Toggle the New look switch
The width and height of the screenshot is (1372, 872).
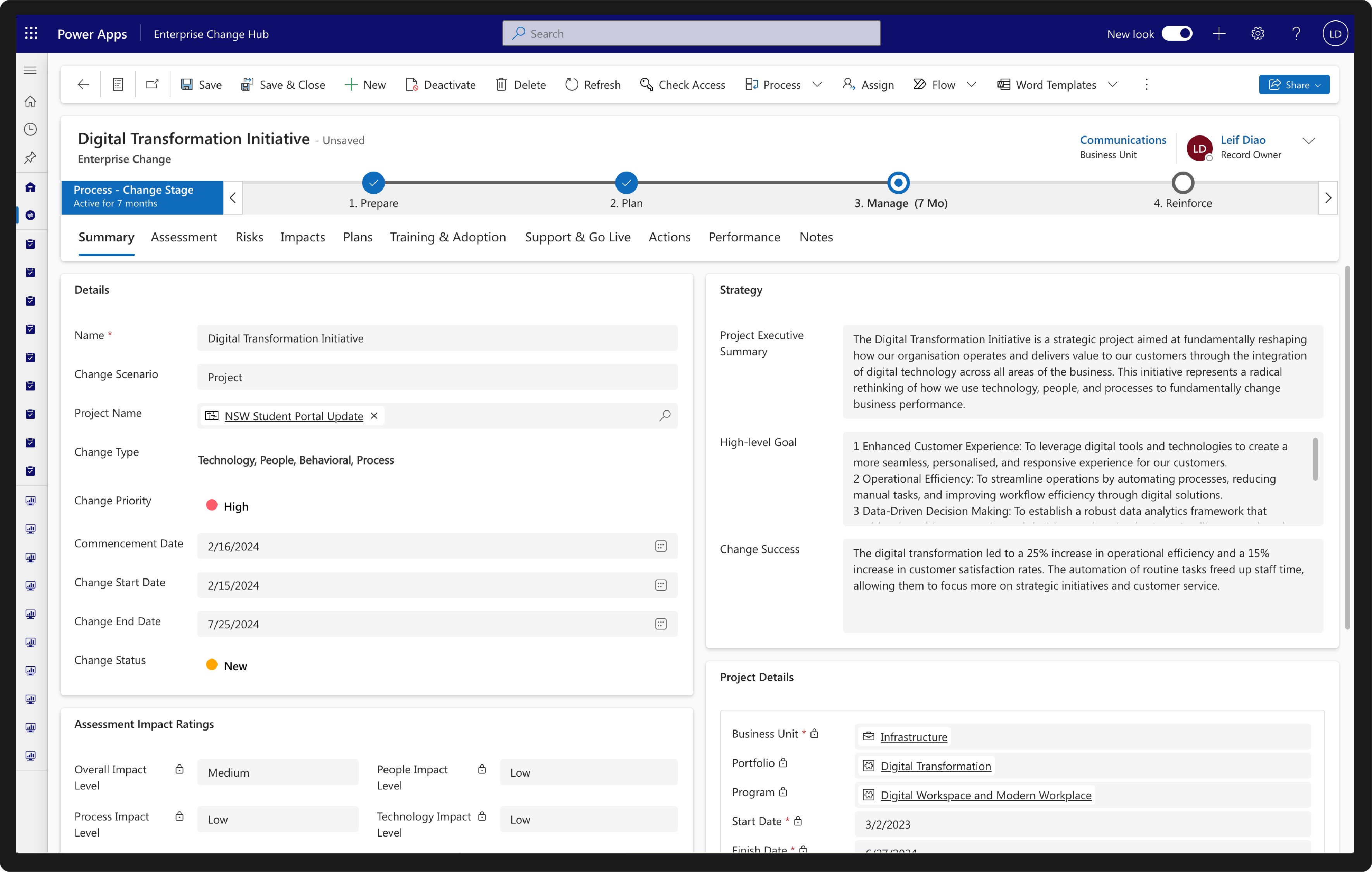[1176, 34]
